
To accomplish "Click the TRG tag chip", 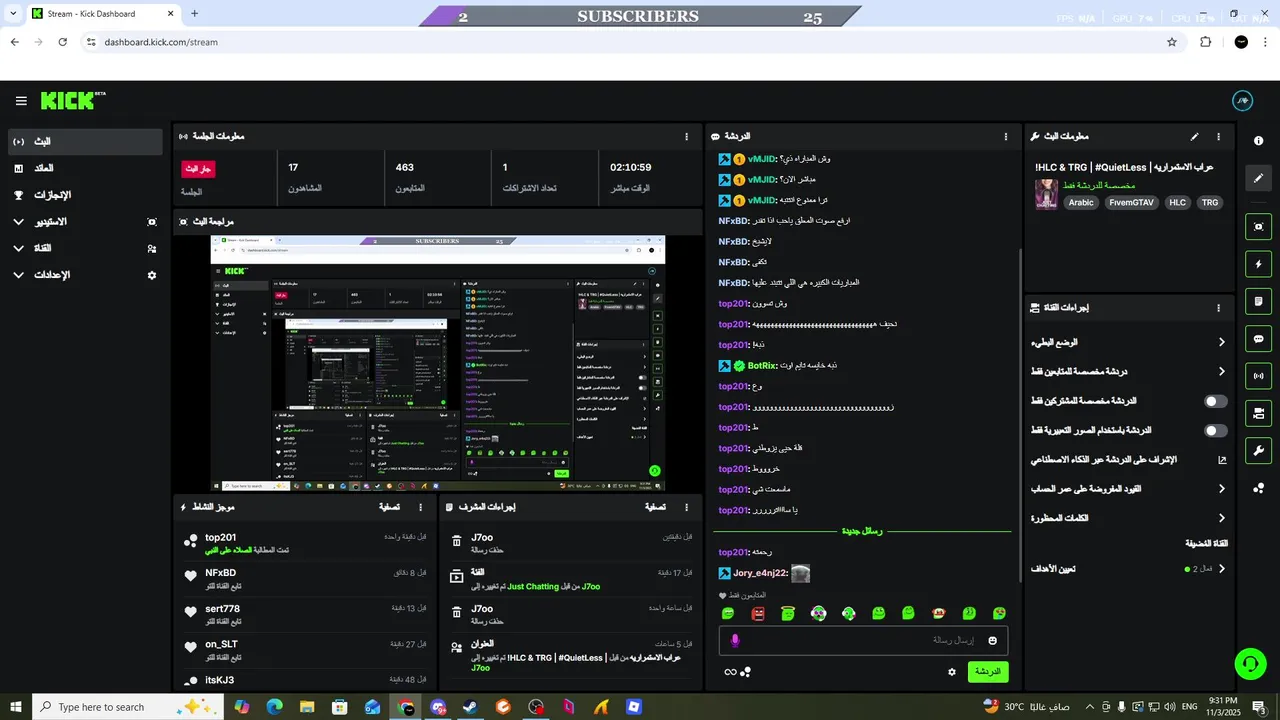I will click(x=1210, y=202).
